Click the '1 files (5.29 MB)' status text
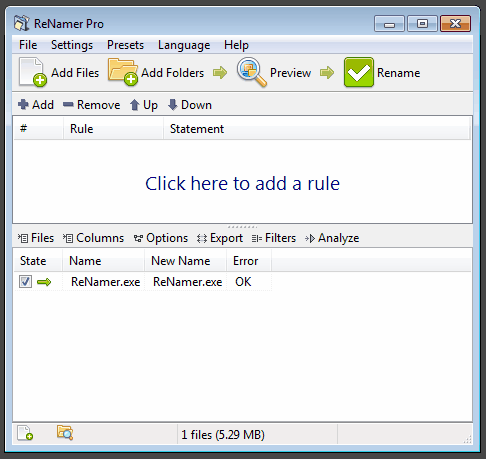The height and width of the screenshot is (459, 486). point(223,435)
